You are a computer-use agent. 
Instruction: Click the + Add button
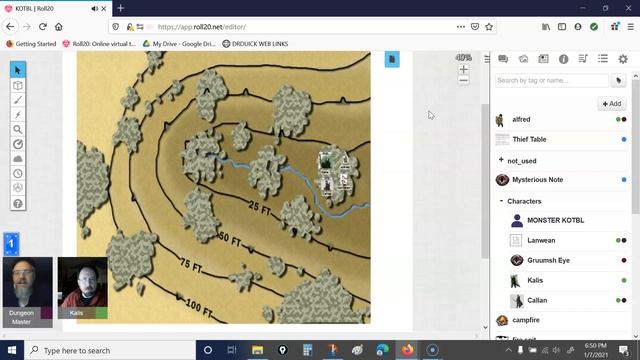tap(612, 104)
